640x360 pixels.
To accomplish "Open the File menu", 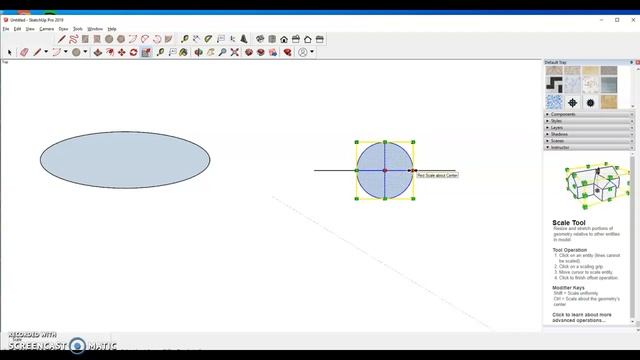I will 6,29.
